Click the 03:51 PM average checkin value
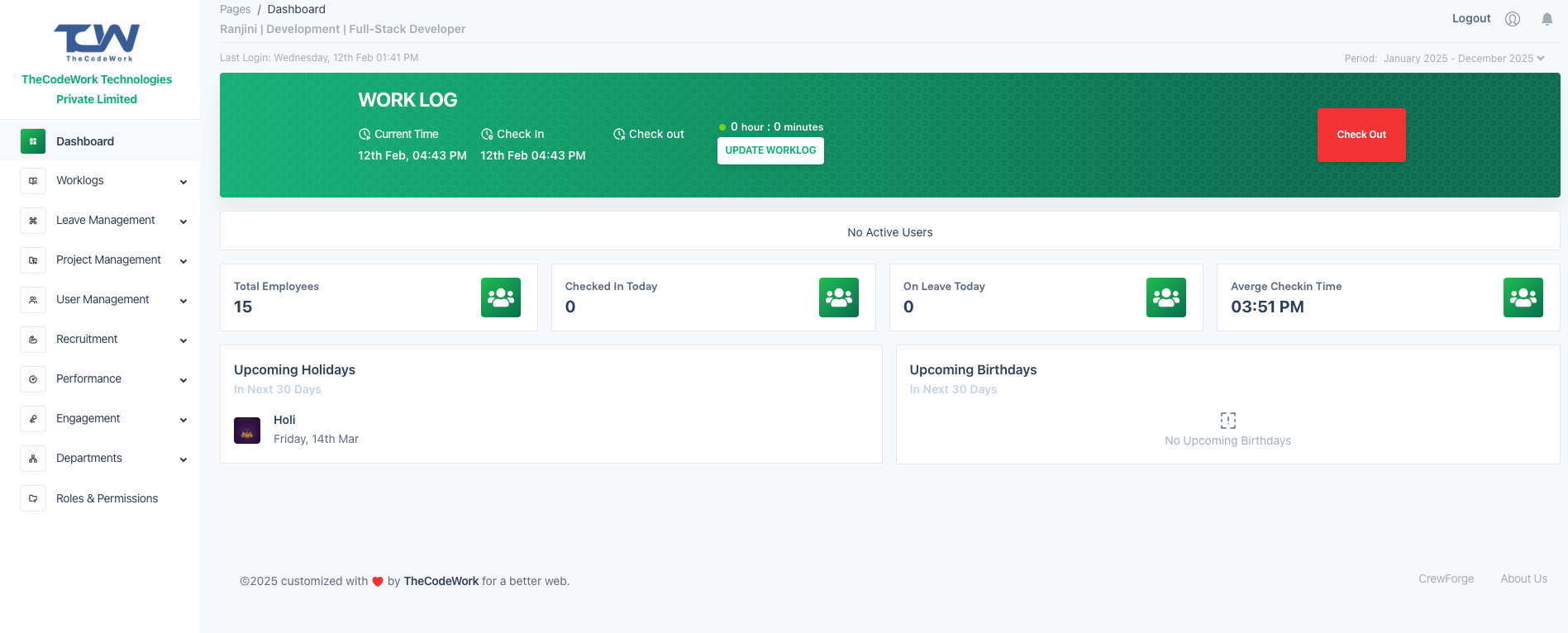 point(1267,307)
